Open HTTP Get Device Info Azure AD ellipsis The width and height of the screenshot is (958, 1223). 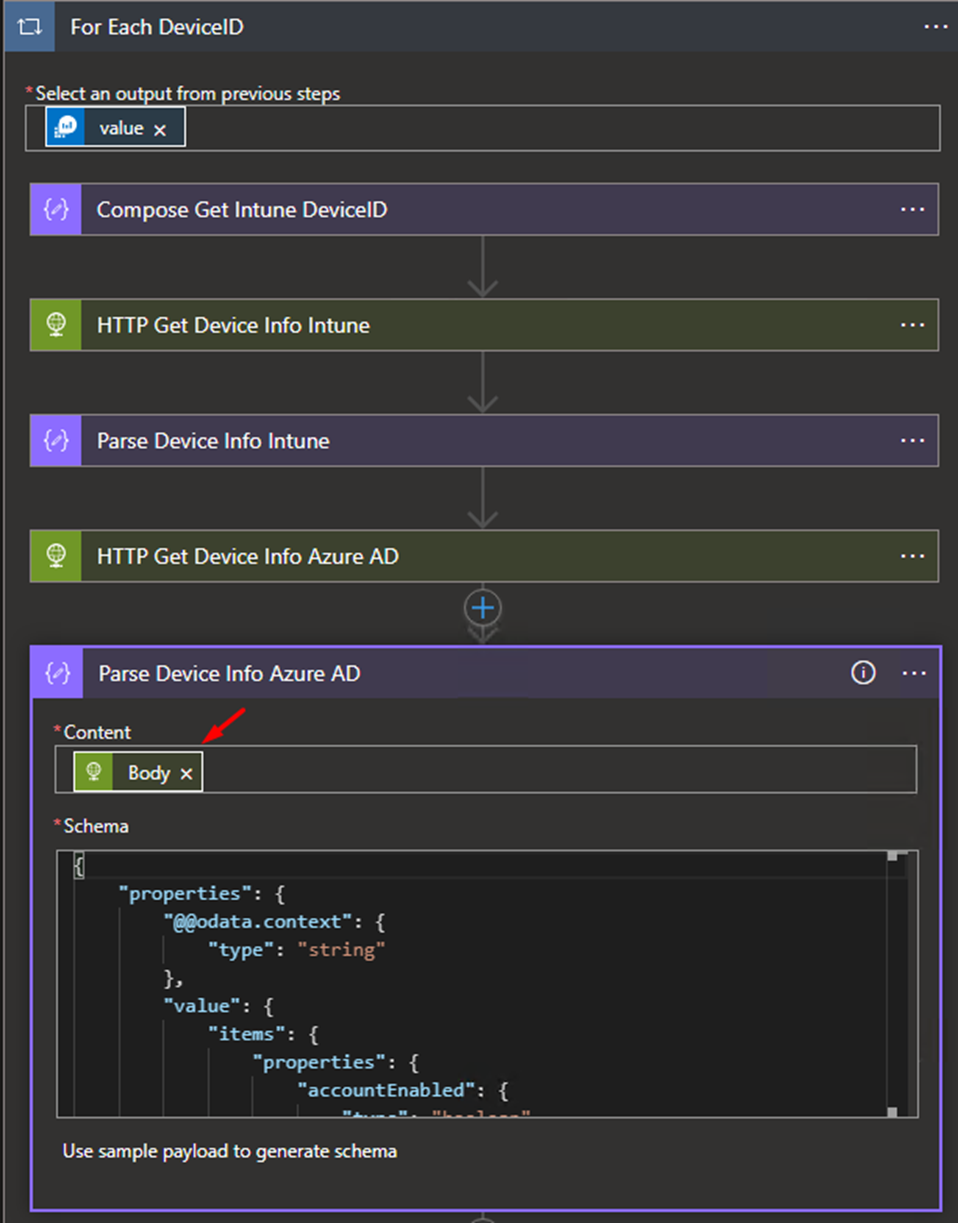(912, 556)
